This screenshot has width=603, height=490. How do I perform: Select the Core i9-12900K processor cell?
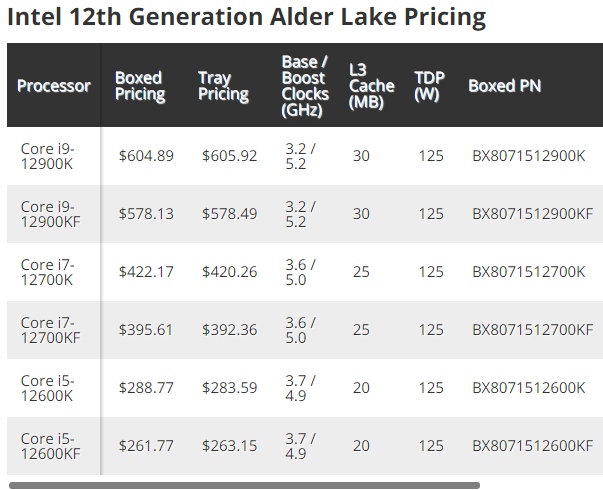pos(48,156)
